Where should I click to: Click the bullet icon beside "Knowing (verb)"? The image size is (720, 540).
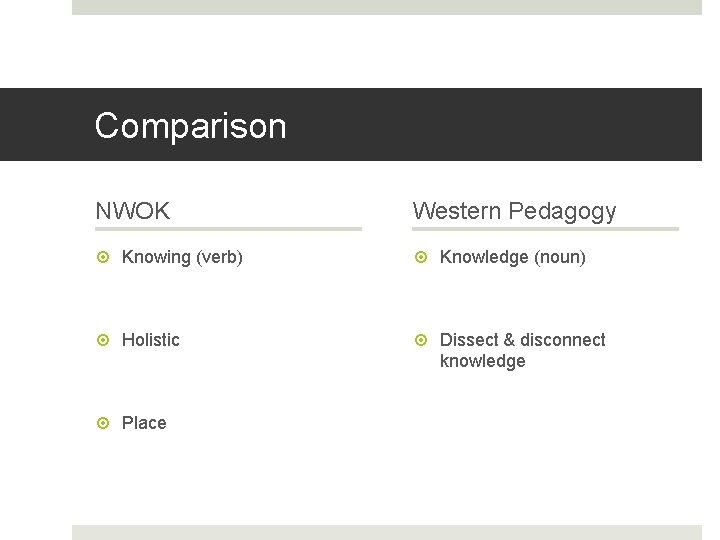(x=102, y=258)
